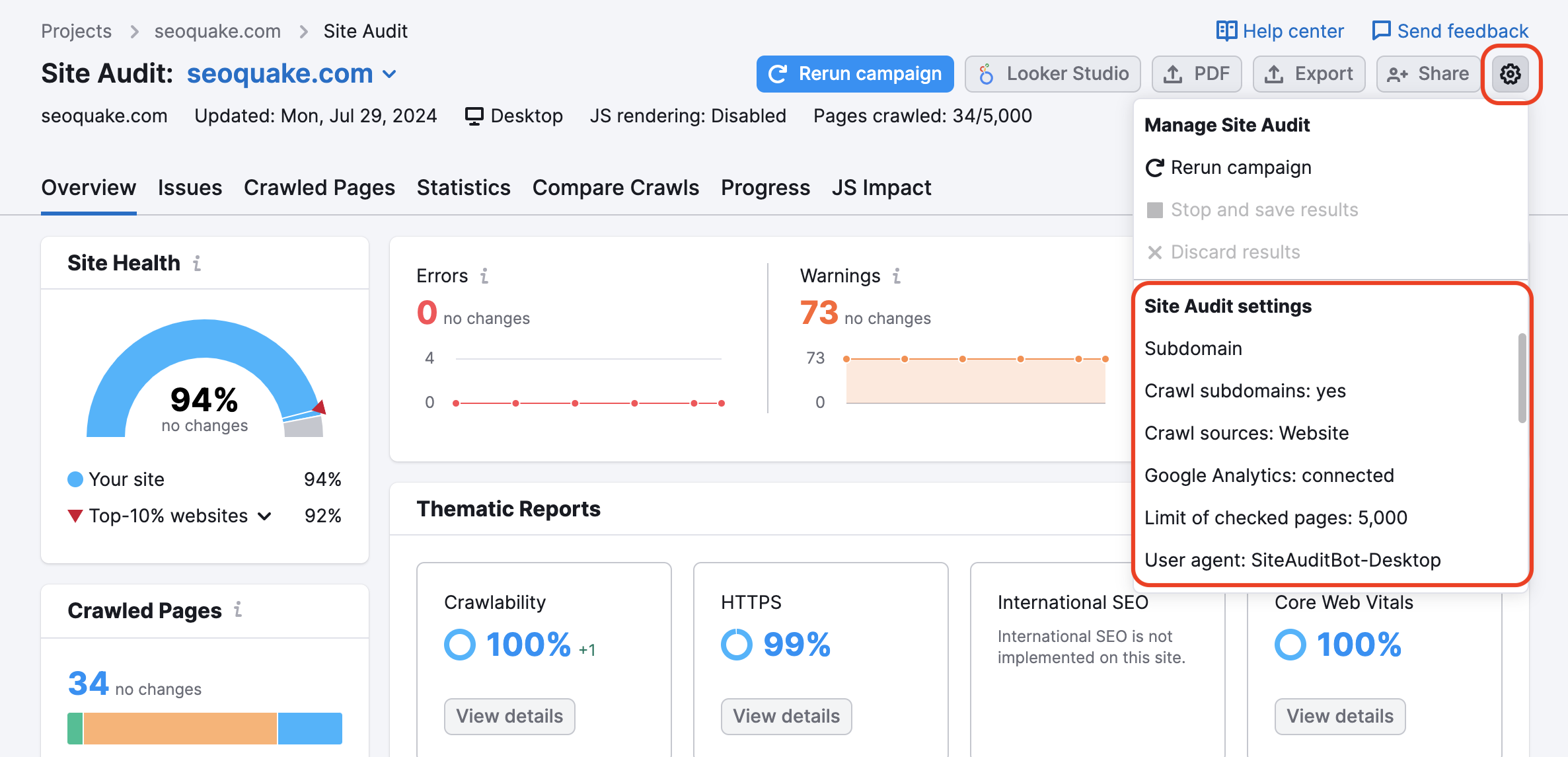Click the settings menu scrollbar
Image resolution: width=1568 pixels, height=757 pixels.
[1522, 378]
